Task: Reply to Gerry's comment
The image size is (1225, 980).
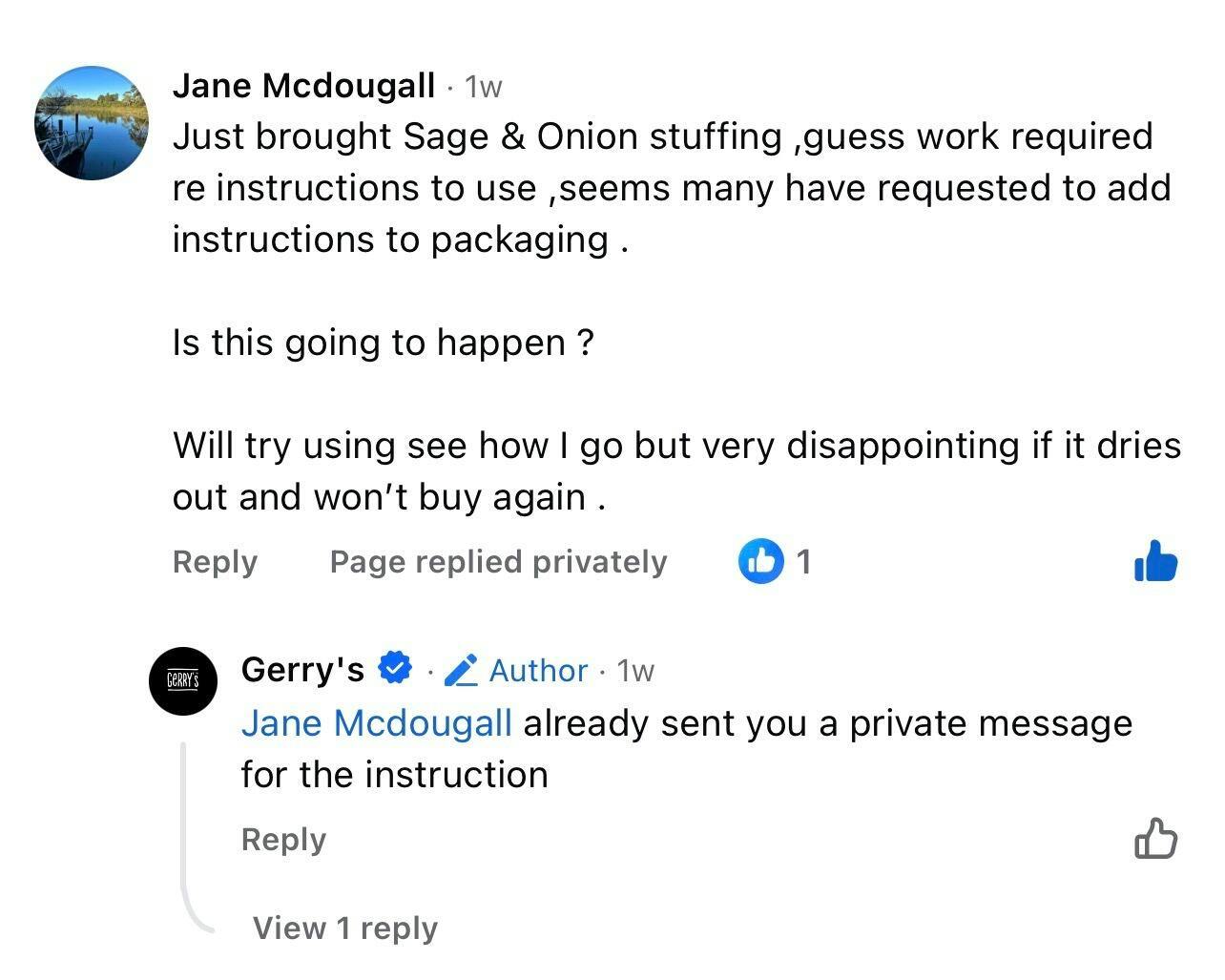Action: (x=283, y=840)
